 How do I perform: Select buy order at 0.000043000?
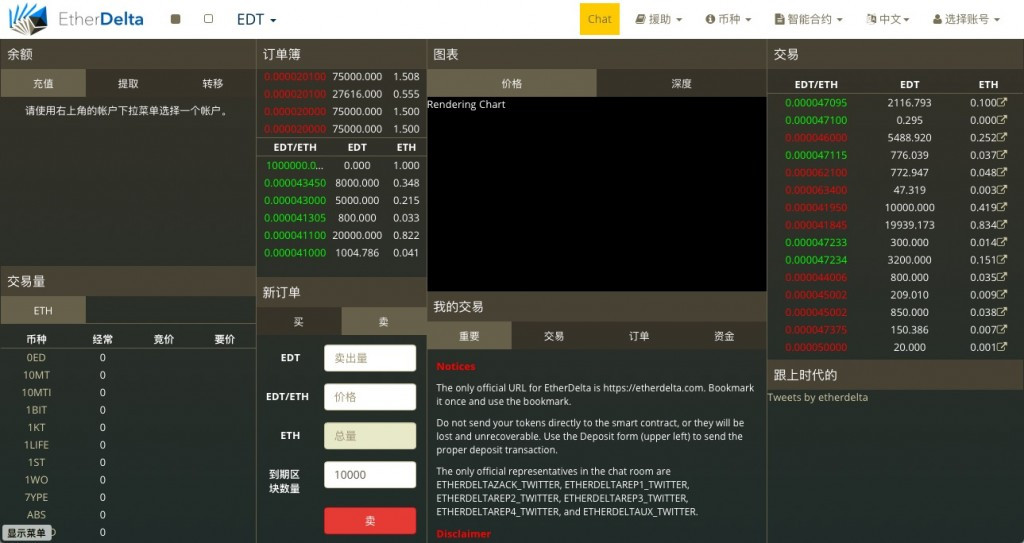click(x=342, y=201)
